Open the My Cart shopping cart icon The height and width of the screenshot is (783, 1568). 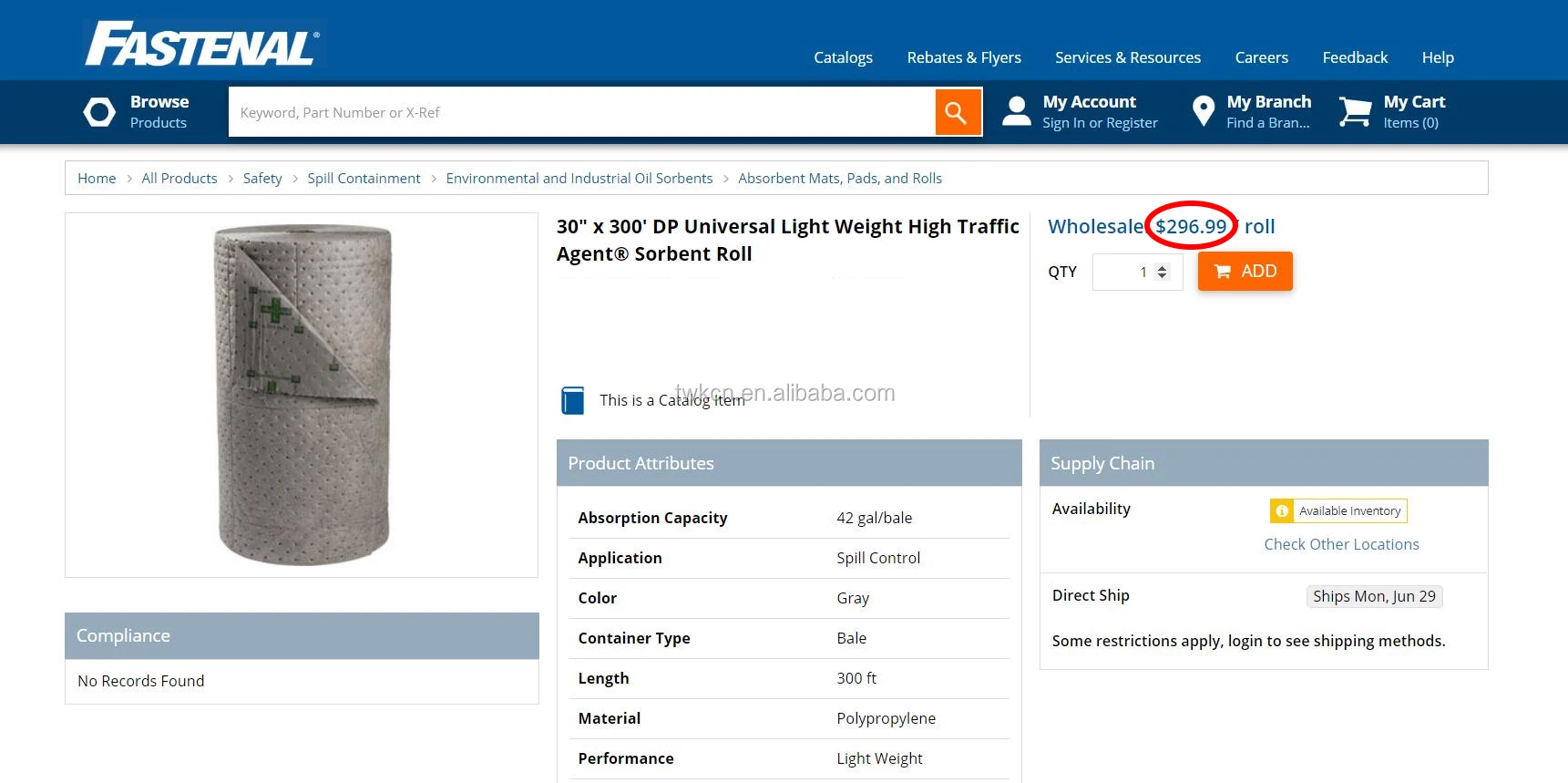[x=1355, y=111]
